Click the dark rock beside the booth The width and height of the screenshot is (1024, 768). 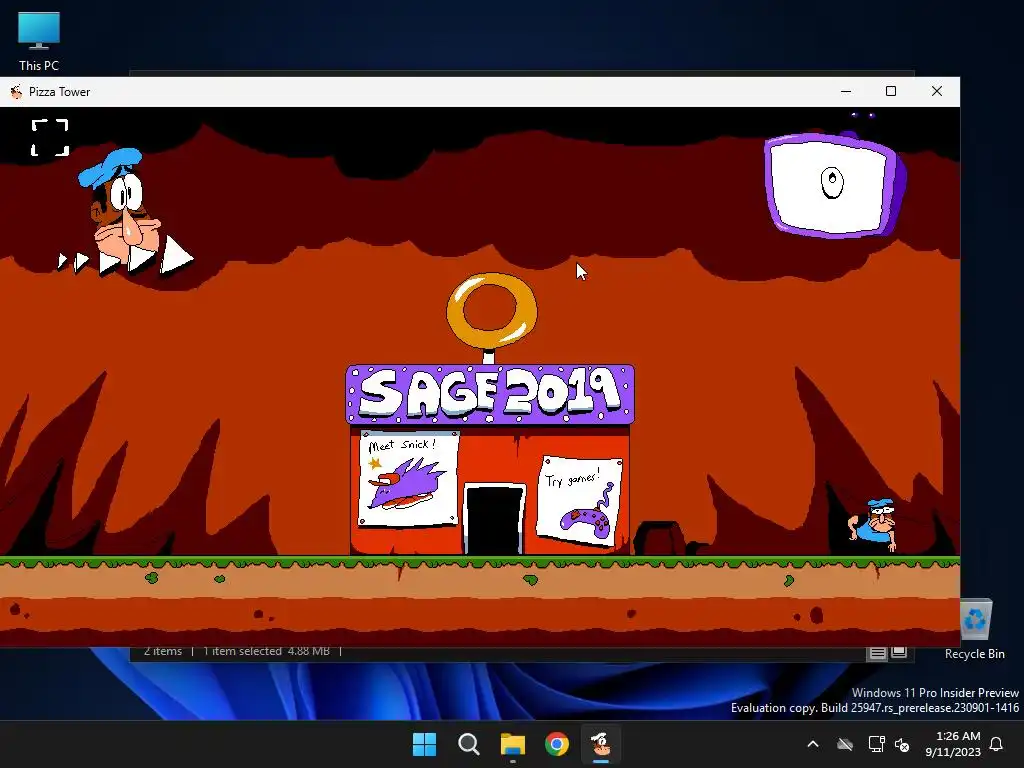click(x=660, y=537)
